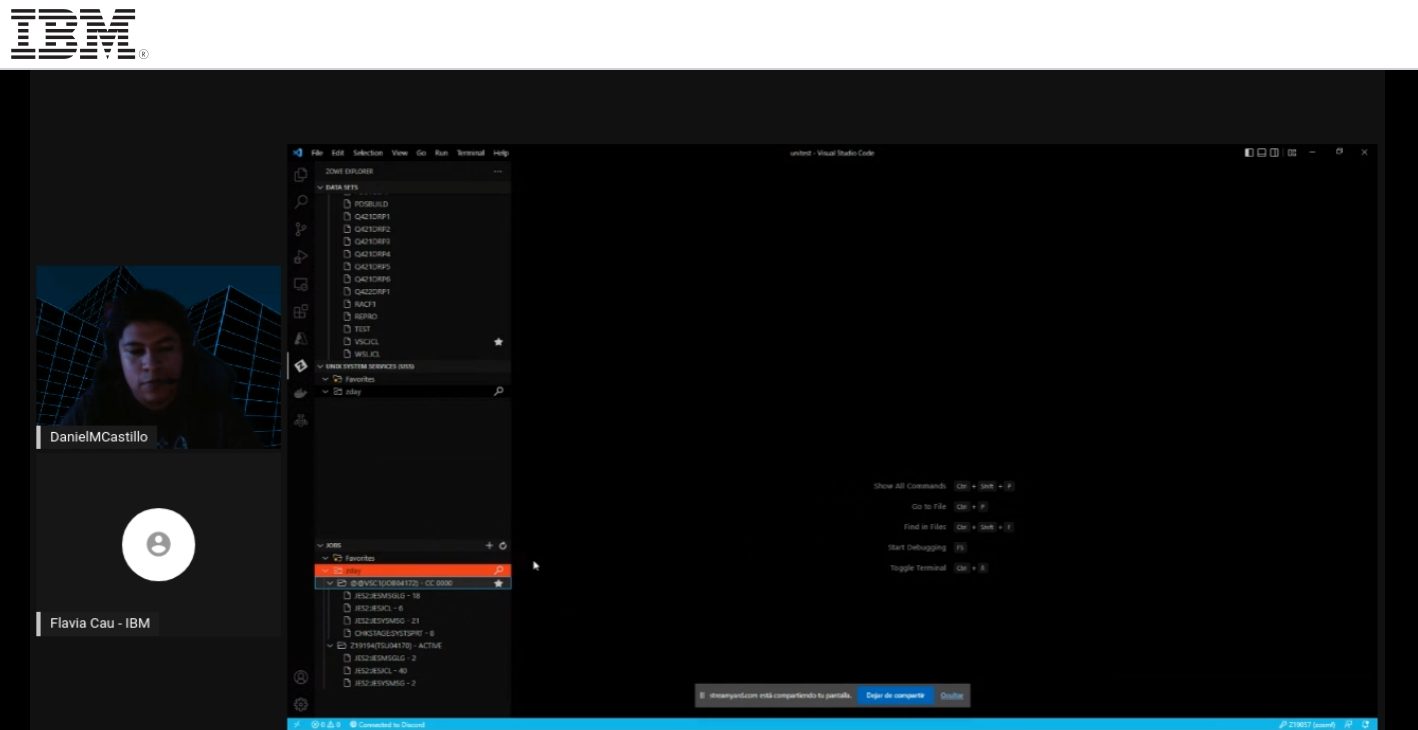Image resolution: width=1418 pixels, height=730 pixels.
Task: Open the Docker view icon
Action: 300,393
